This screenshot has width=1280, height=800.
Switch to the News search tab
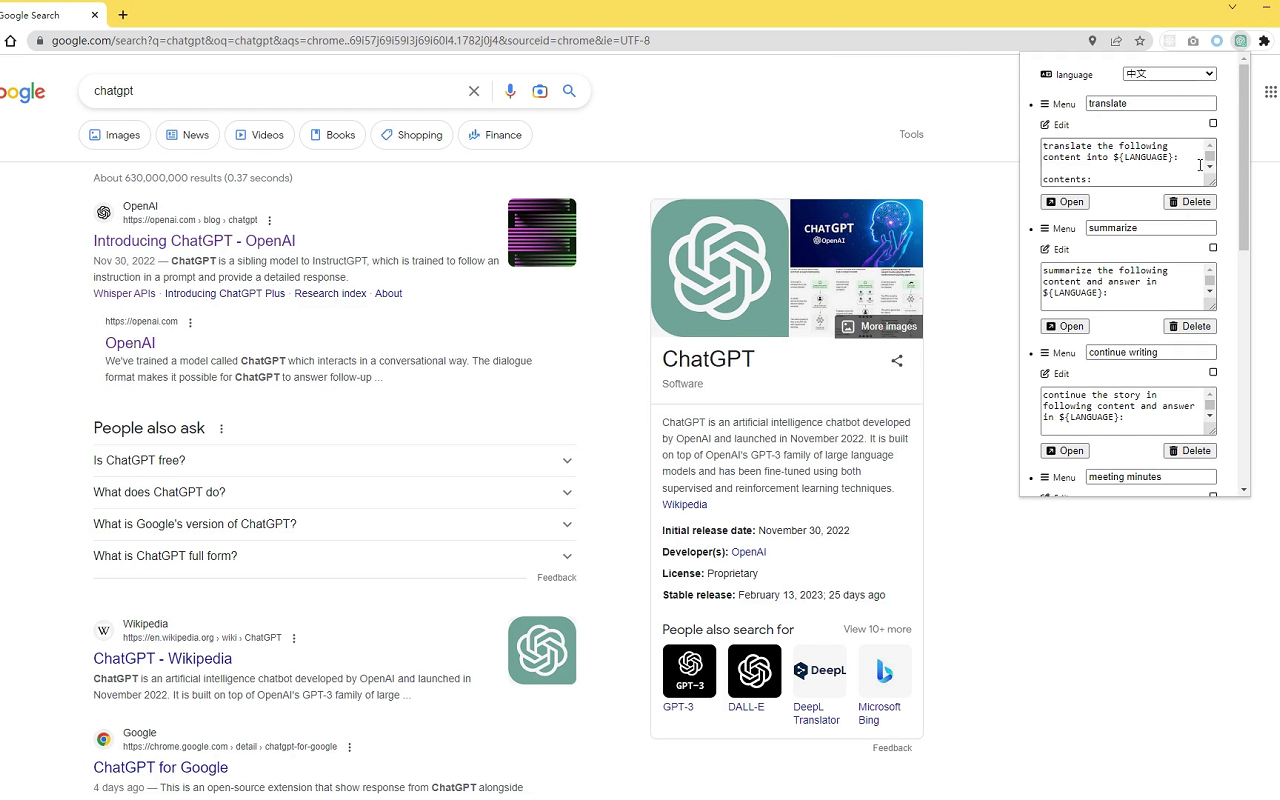click(x=188, y=135)
